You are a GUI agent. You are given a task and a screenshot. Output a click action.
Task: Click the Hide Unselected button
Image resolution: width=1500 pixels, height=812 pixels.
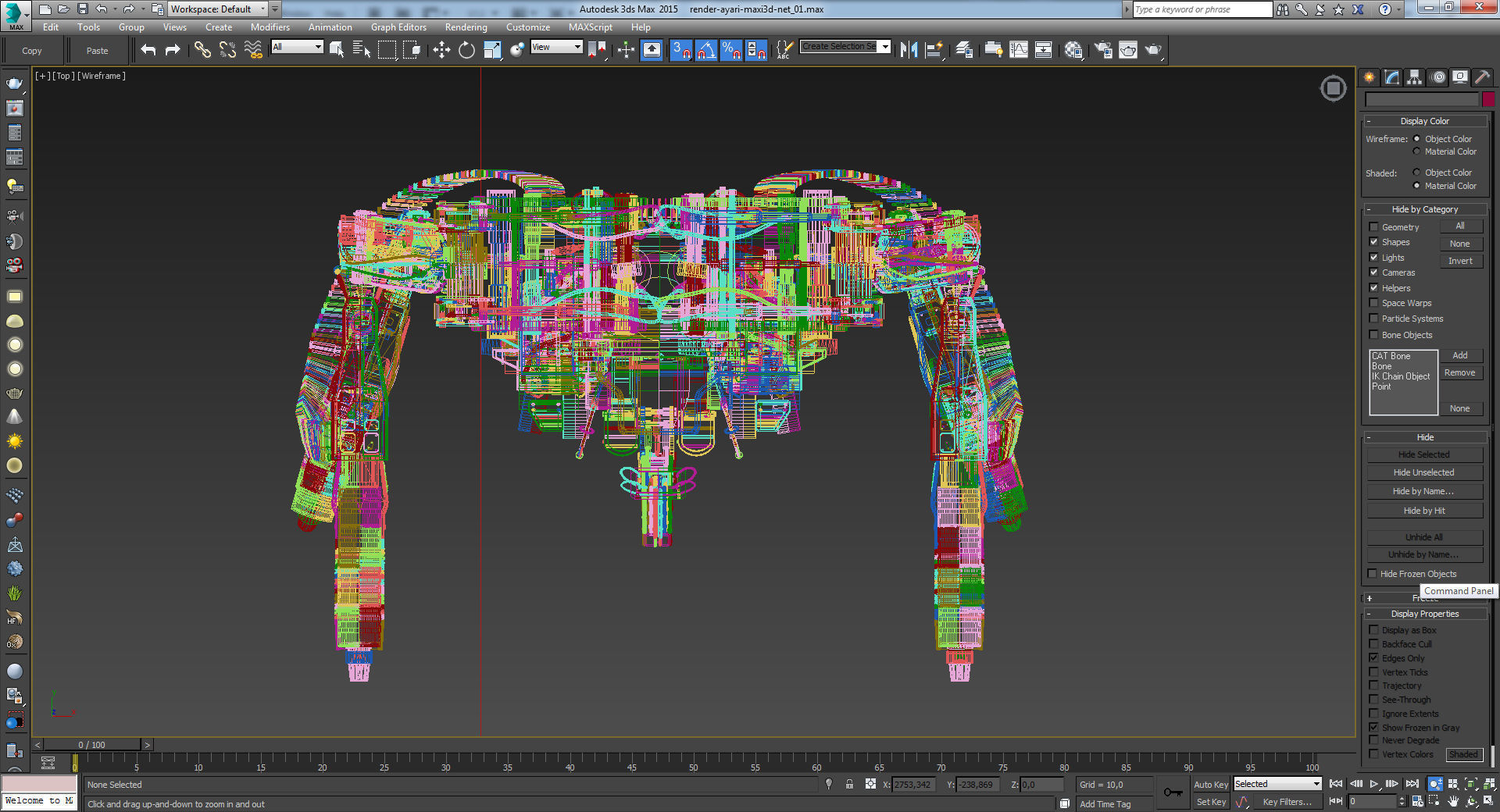click(1424, 472)
